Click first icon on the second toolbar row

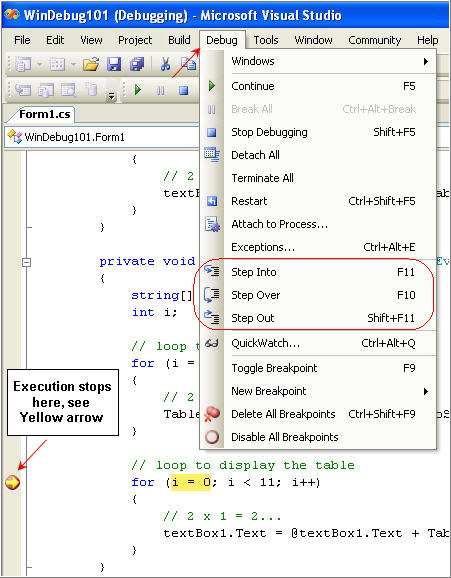click(x=23, y=90)
